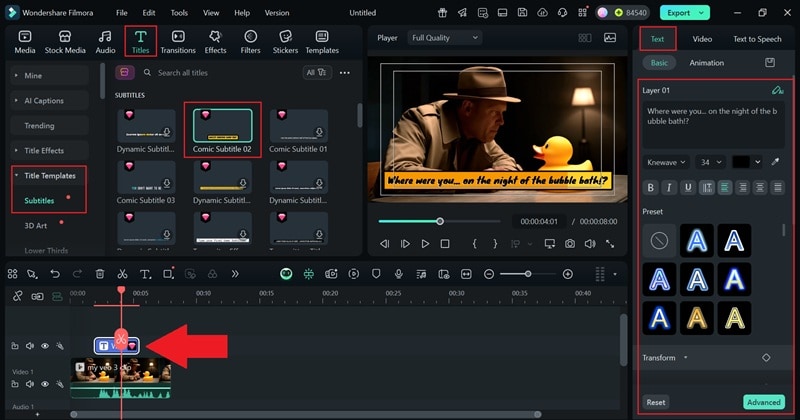Take a snapshot with the camera icon
Screen dimensions: 800x420
[x=569, y=244]
